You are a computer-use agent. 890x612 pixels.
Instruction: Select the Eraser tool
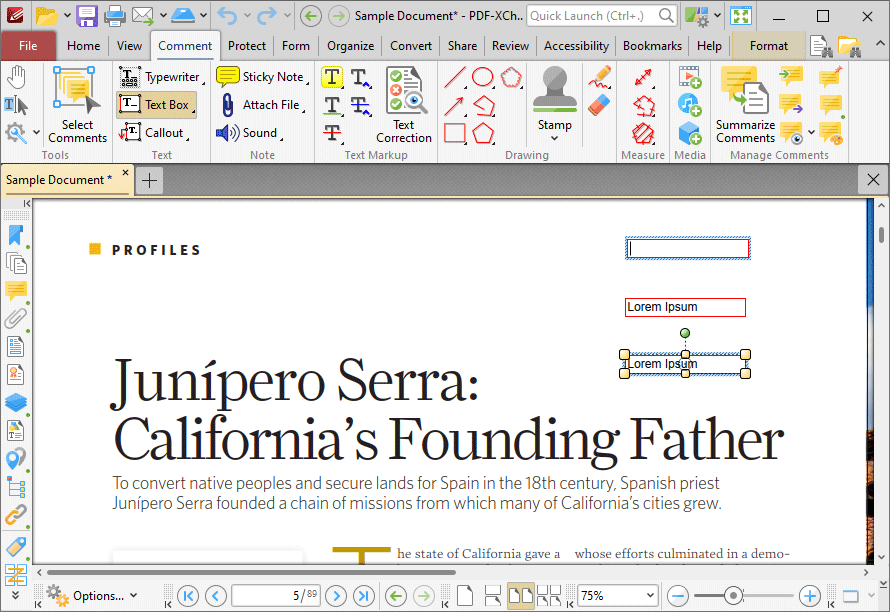(599, 104)
